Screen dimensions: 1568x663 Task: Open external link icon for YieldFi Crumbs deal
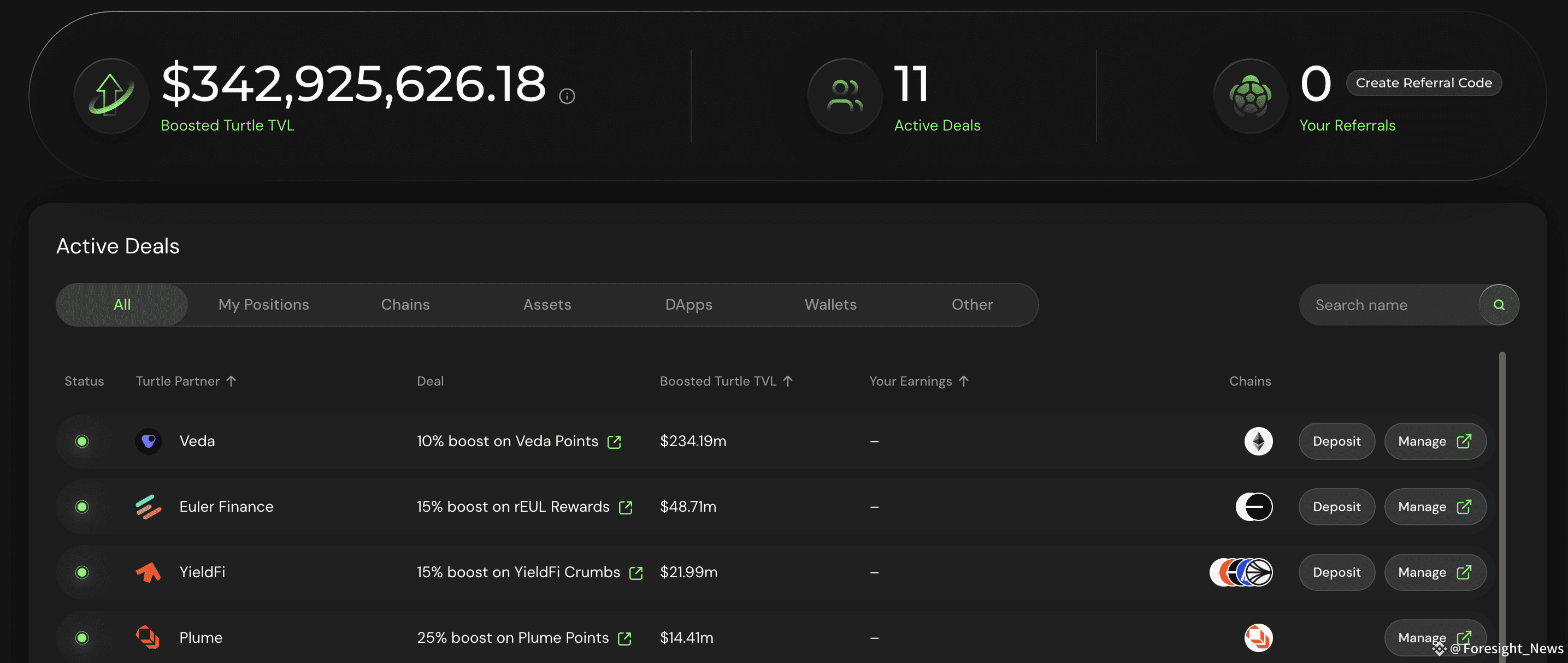(x=636, y=573)
